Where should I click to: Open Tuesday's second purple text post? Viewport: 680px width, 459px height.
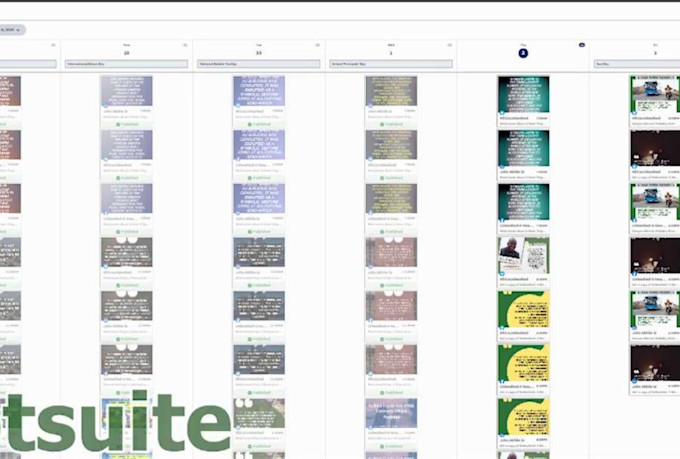coord(259,155)
